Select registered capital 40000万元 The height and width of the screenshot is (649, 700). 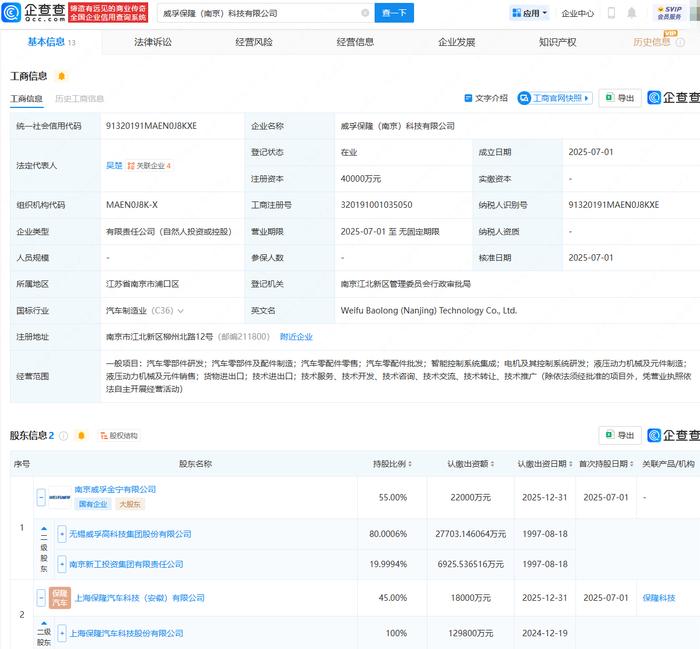361,179
